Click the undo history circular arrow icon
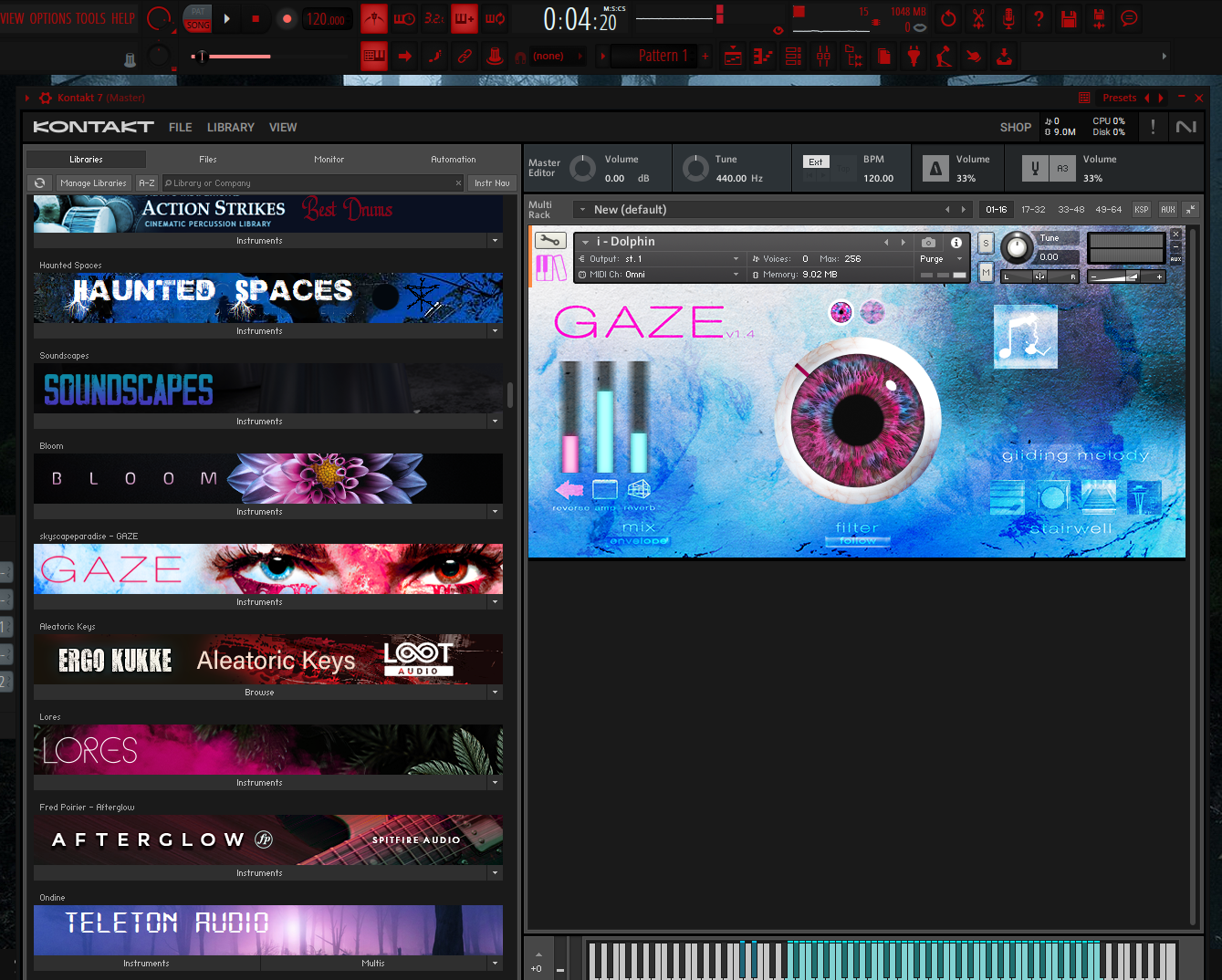The image size is (1222, 980). (948, 18)
